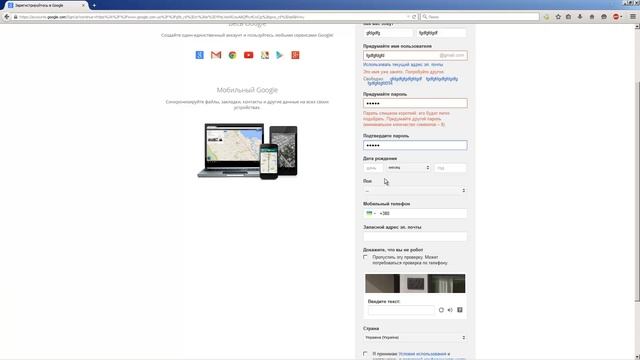Viewport: 640px width, 360px height.
Task: Open the bookmarks list icon
Action: [x=569, y=17]
